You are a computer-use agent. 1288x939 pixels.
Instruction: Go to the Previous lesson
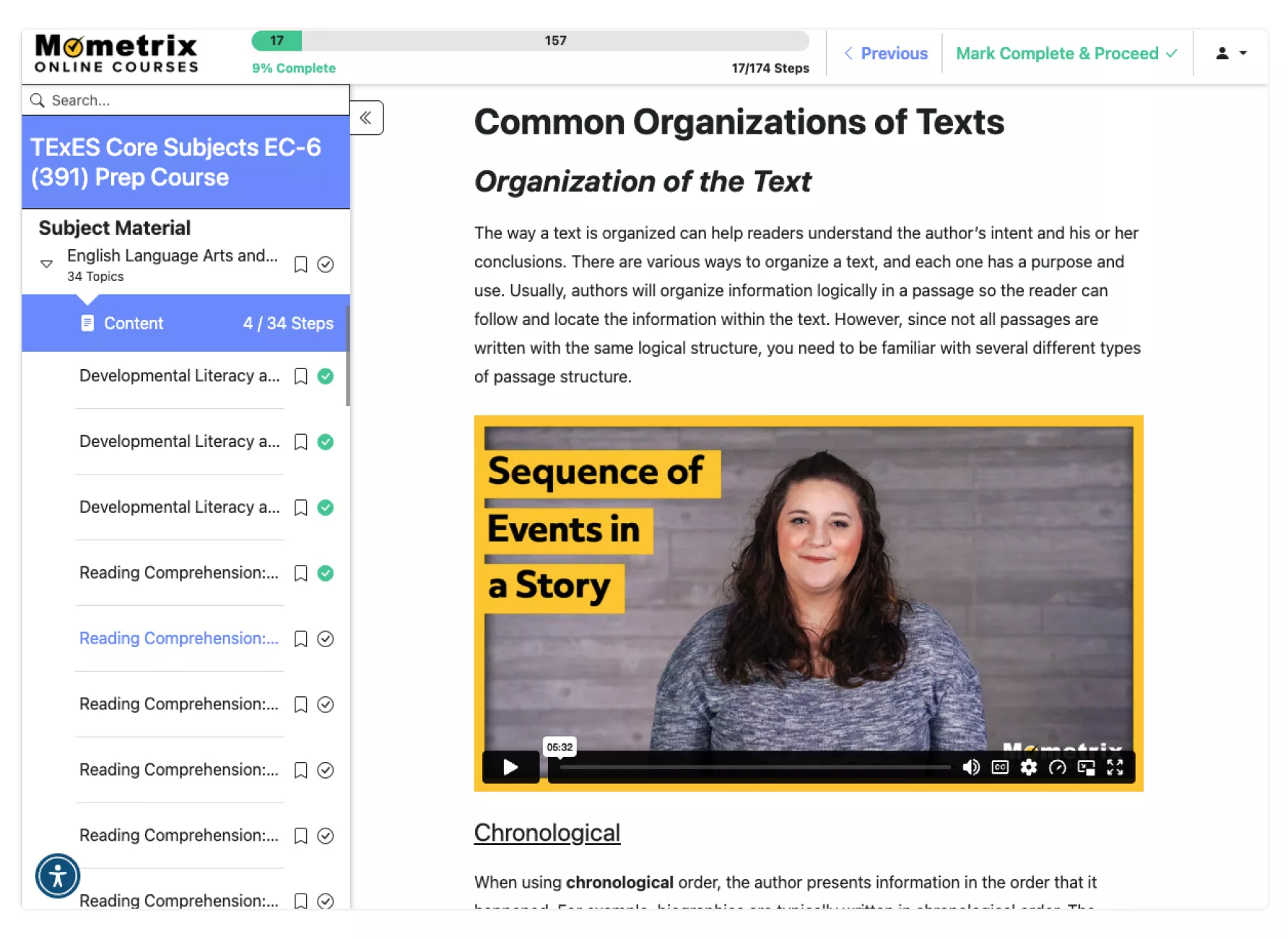pos(886,53)
